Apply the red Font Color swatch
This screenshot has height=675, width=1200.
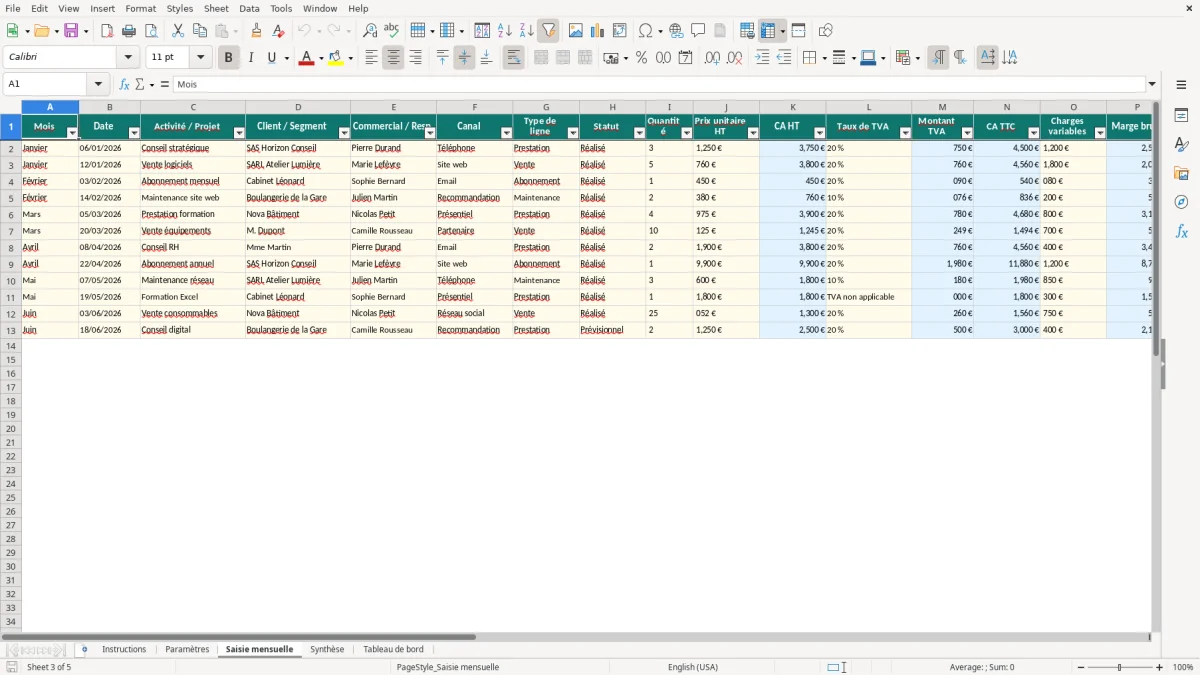306,58
